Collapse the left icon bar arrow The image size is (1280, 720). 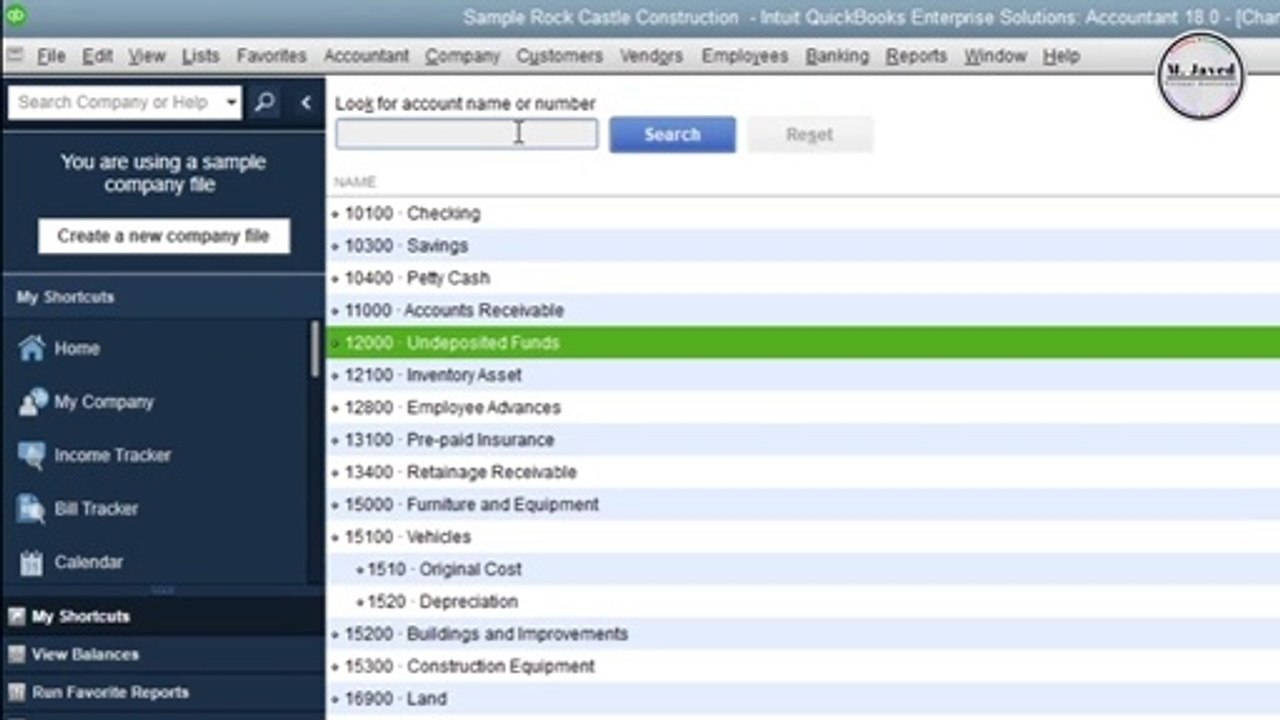pos(305,102)
